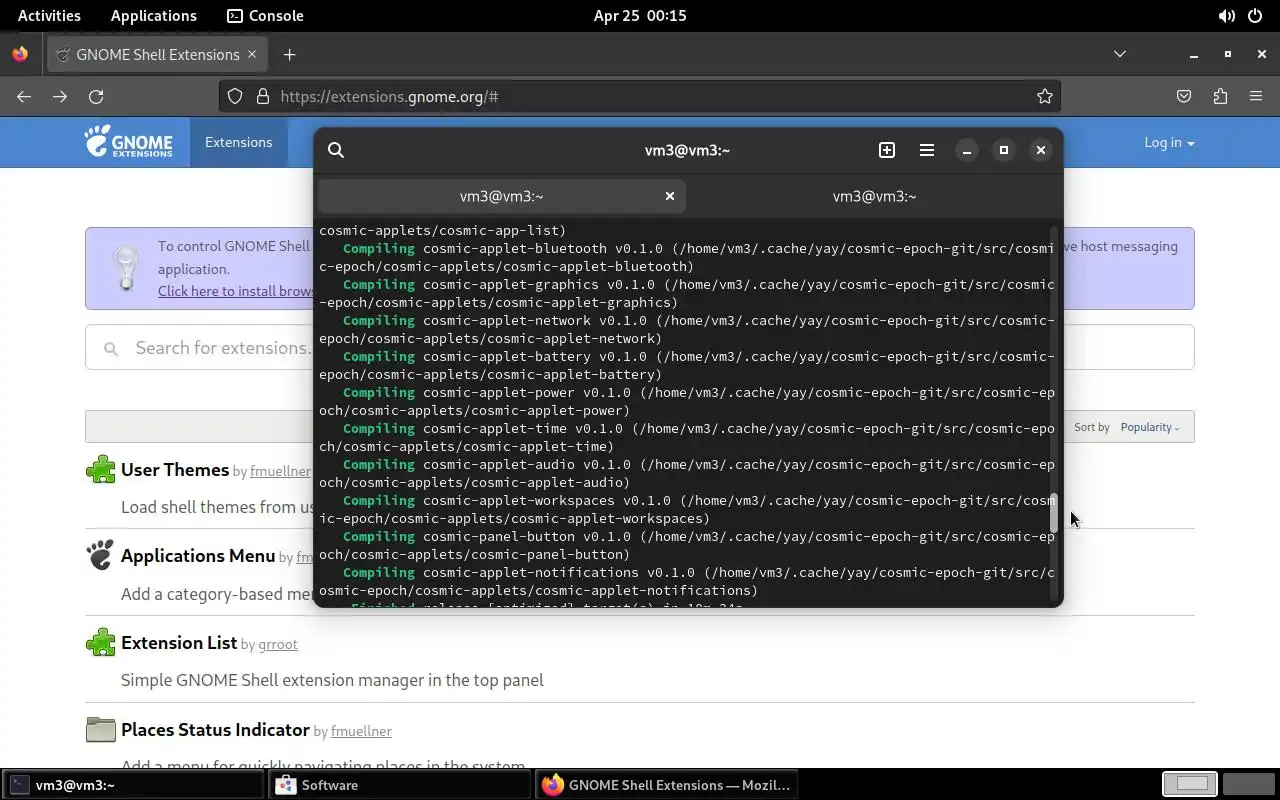Open the clock showing Apr 25 00:15
This screenshot has height=800, width=1280.
pos(640,15)
